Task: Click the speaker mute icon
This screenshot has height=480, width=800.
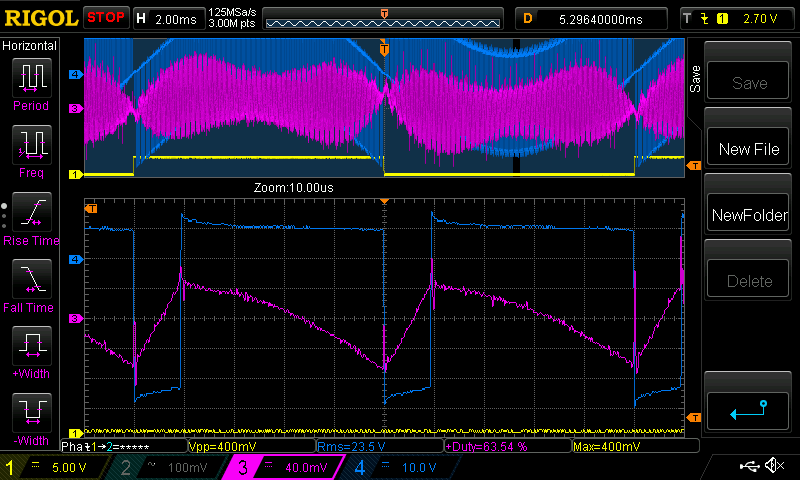Action: pos(773,466)
